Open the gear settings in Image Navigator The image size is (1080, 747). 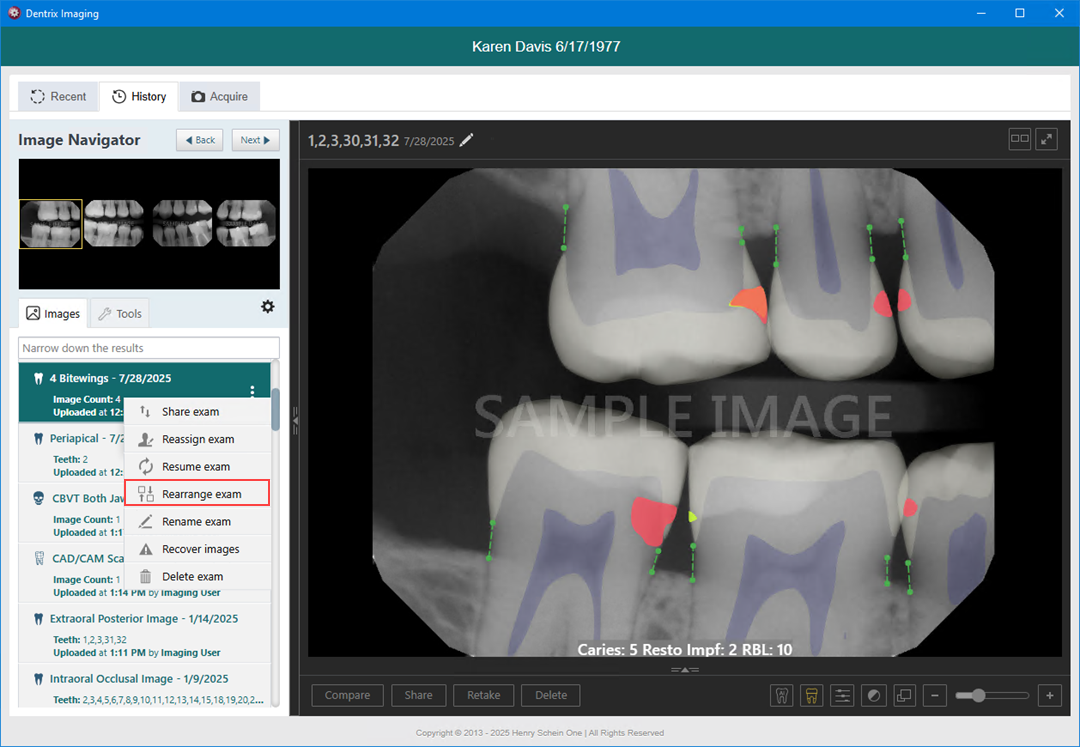click(x=267, y=307)
